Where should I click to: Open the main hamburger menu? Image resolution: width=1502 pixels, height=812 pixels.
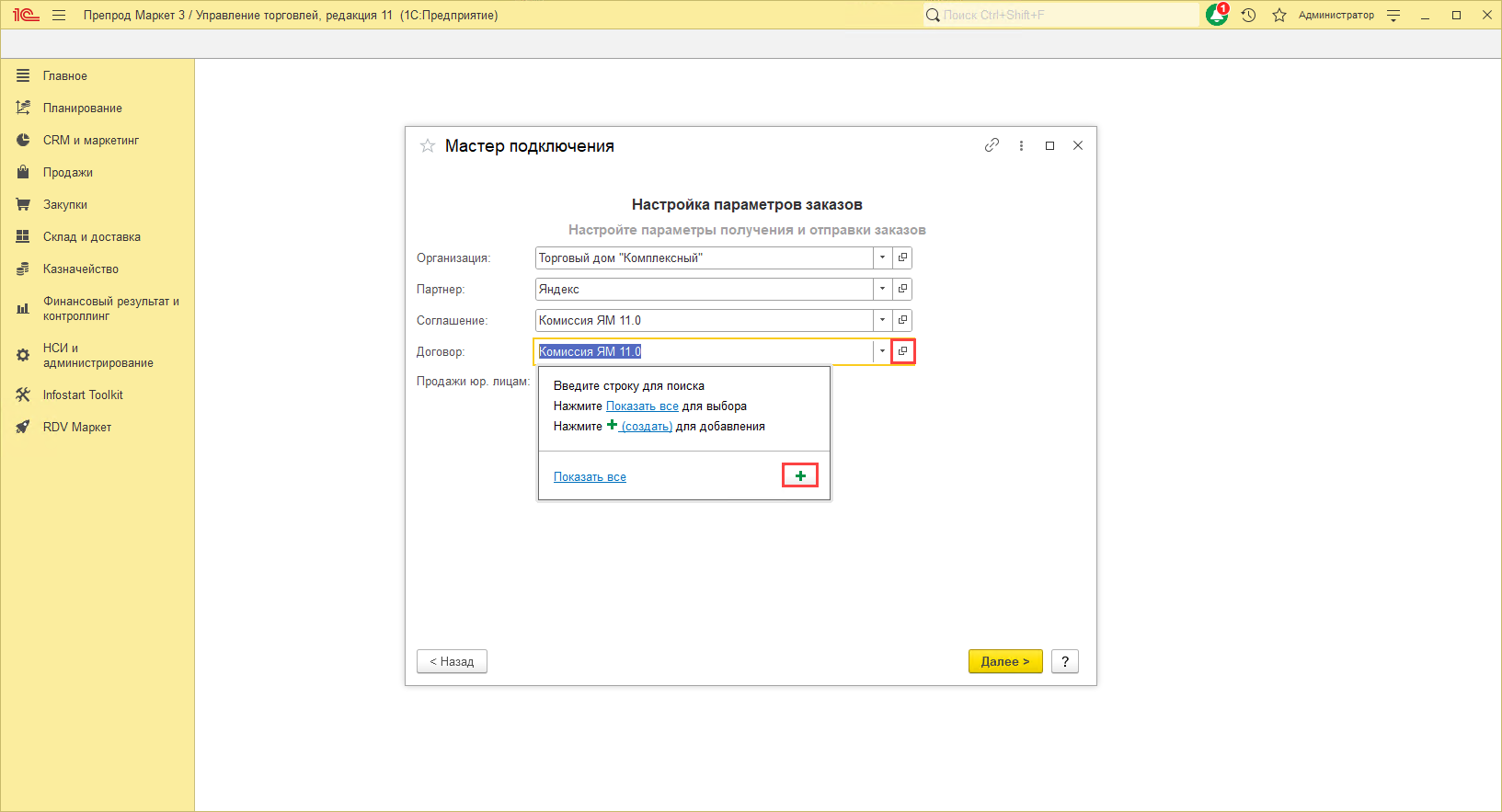[59, 16]
